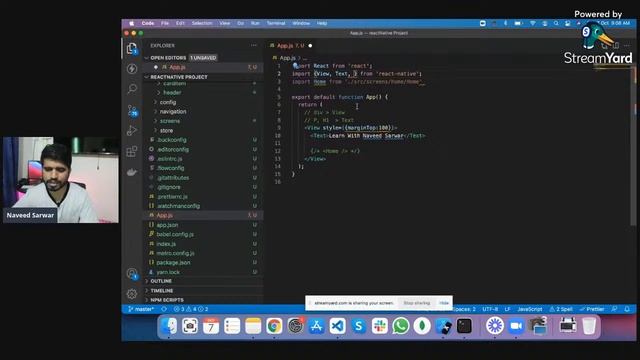The width and height of the screenshot is (640, 360).
Task: Click the feedback icon in status bar
Action: pyautogui.click(x=614, y=309)
